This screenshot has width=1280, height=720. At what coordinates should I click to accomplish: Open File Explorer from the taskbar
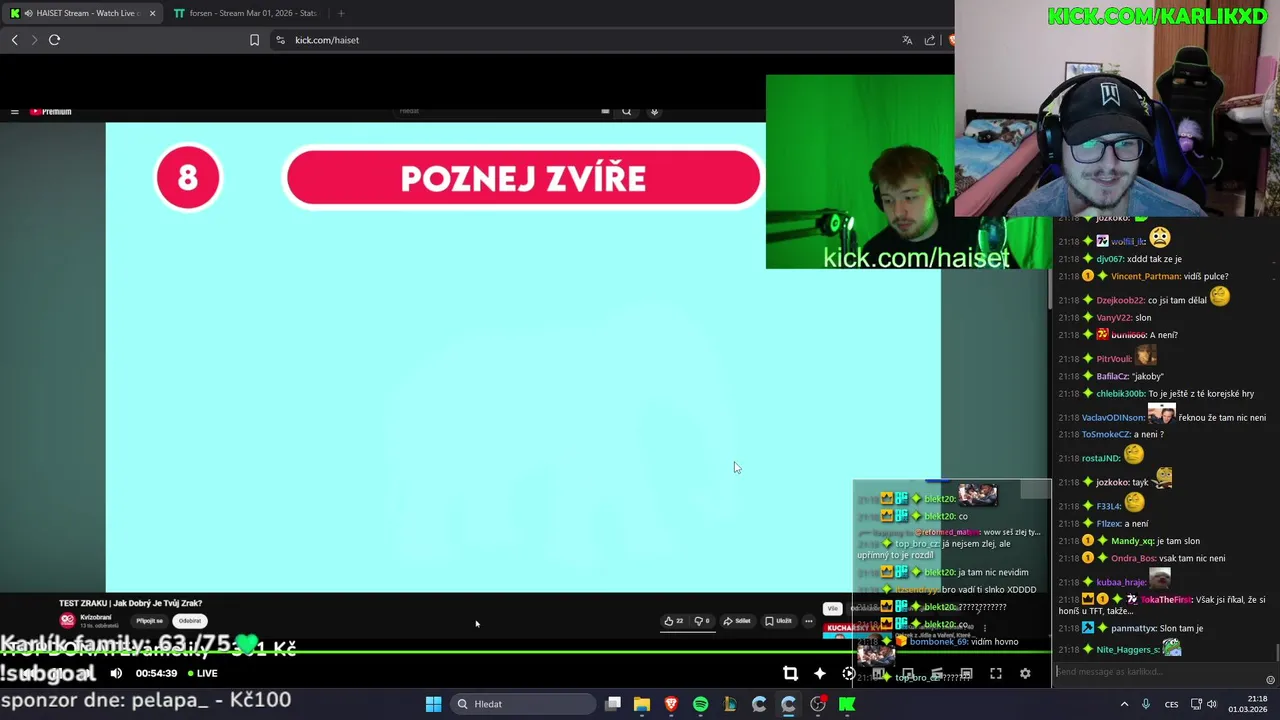642,704
